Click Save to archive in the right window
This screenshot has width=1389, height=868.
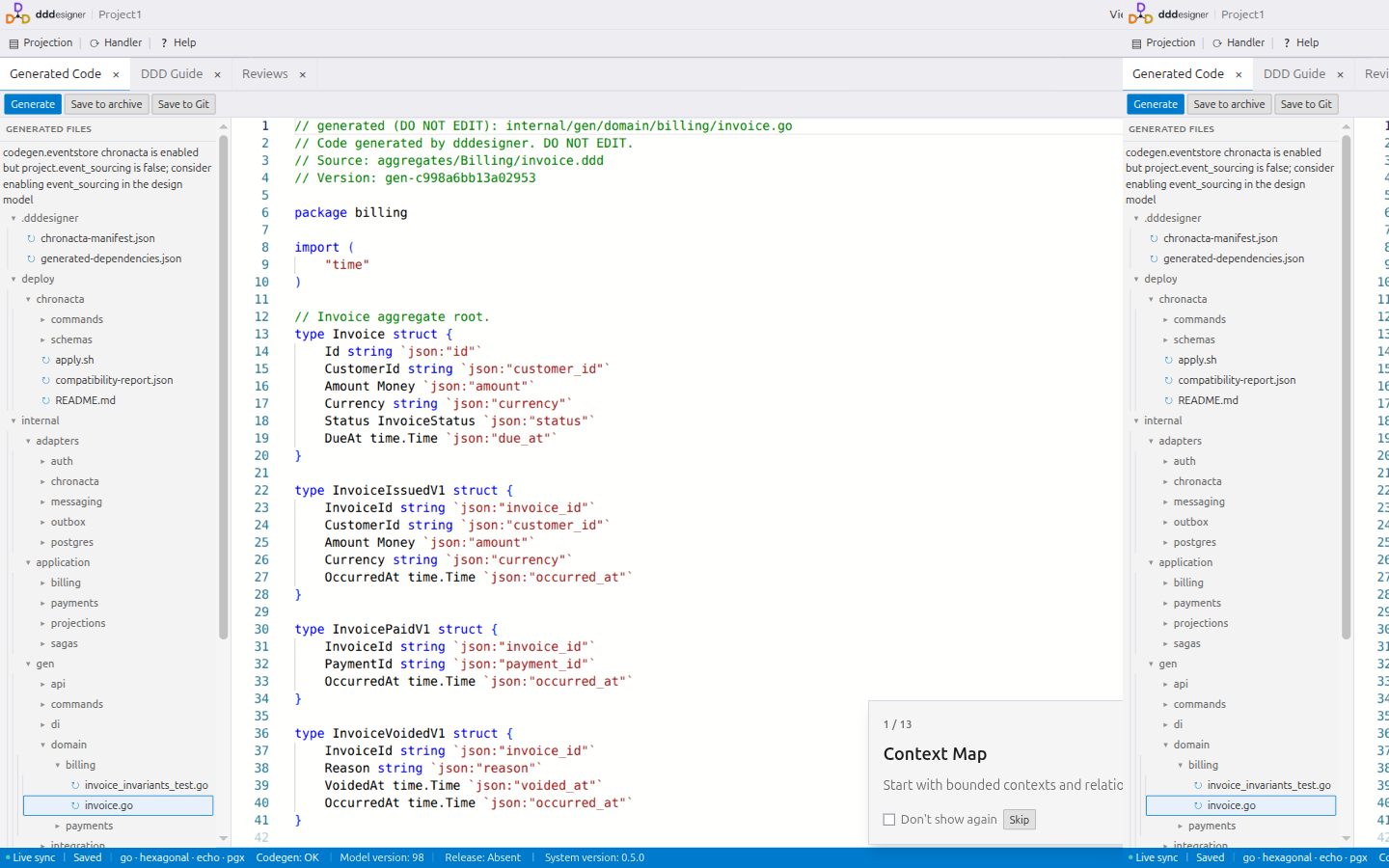(1229, 104)
